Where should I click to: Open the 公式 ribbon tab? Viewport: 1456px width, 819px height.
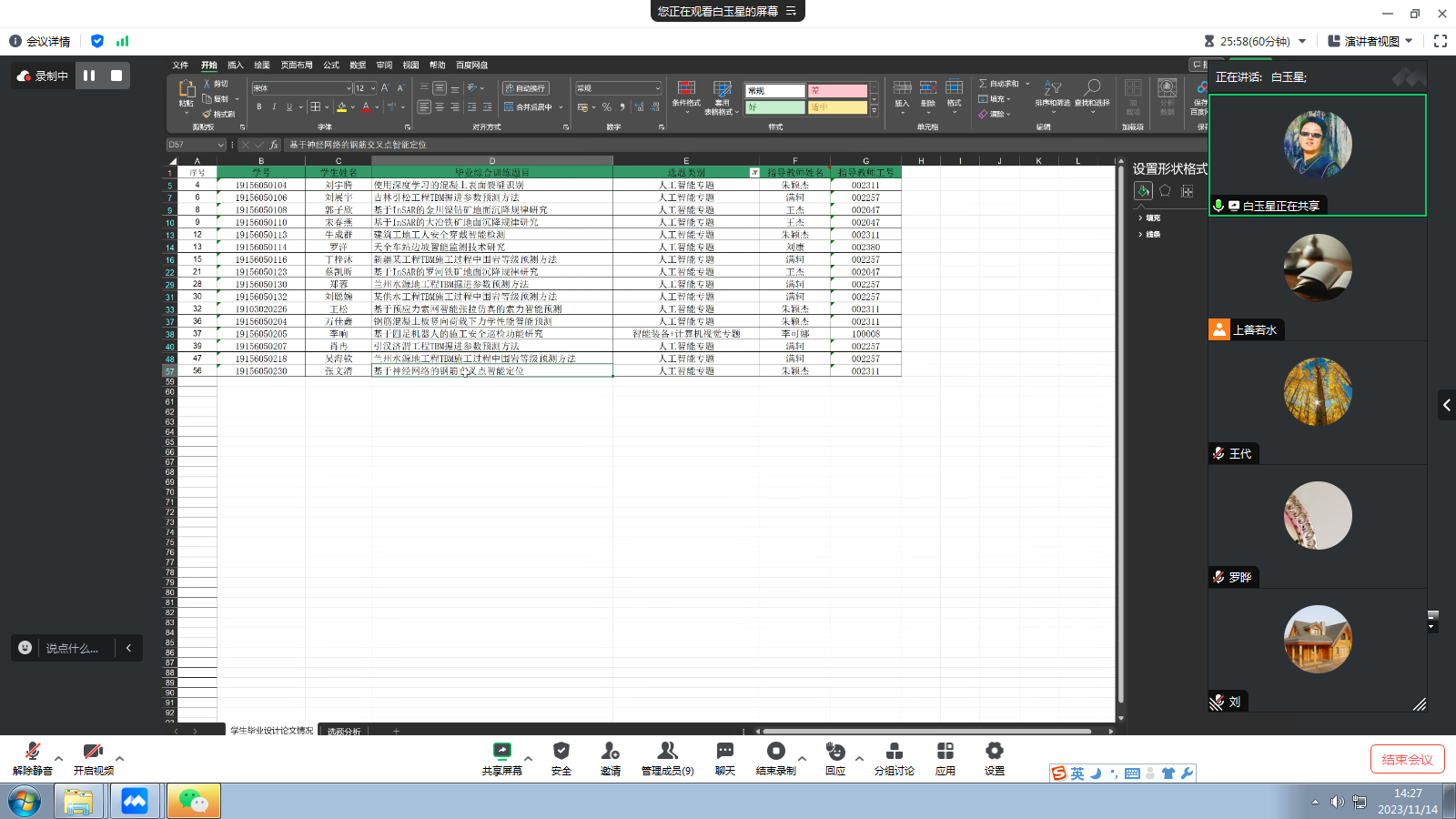(331, 66)
